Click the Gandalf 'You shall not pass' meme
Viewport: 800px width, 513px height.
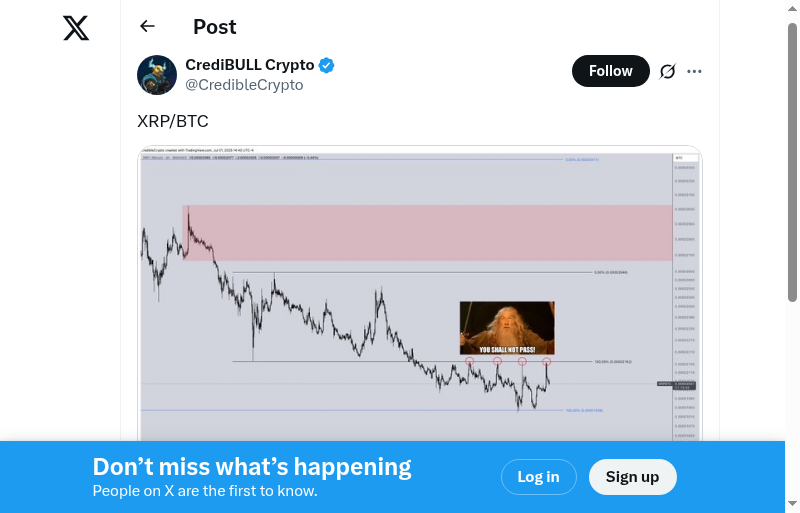pyautogui.click(x=507, y=328)
